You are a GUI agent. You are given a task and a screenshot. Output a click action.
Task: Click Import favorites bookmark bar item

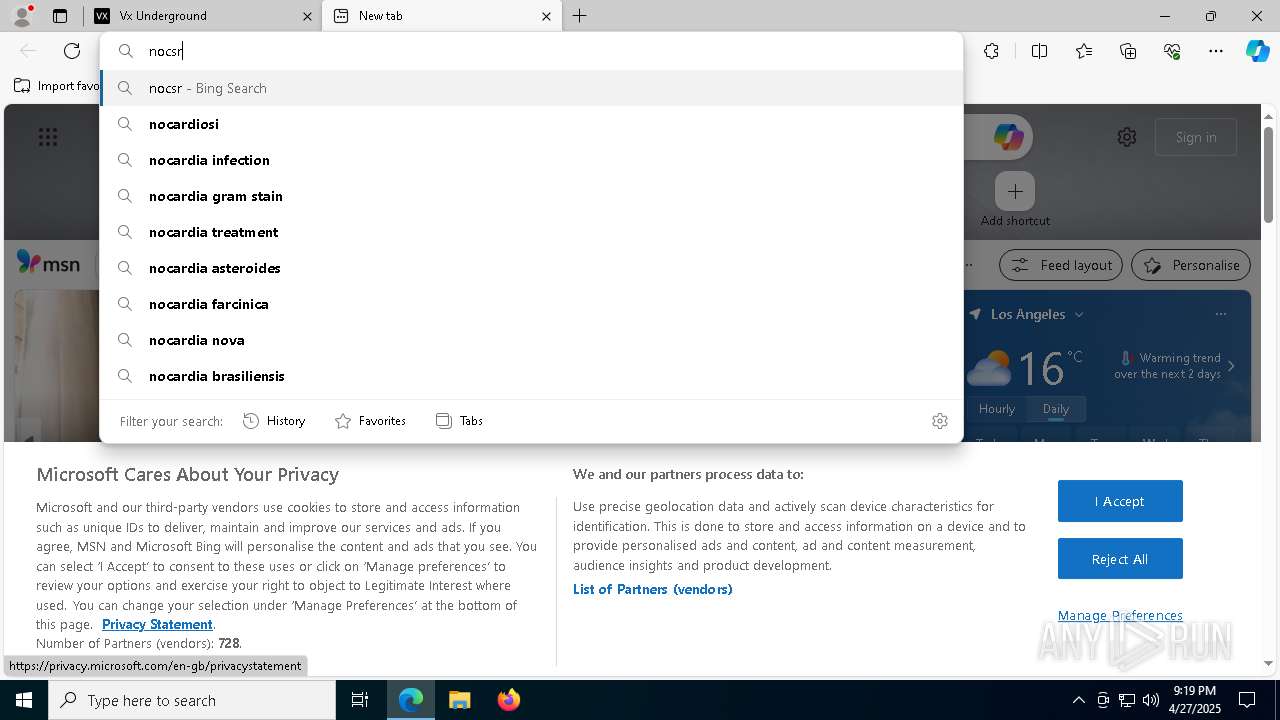coord(57,86)
